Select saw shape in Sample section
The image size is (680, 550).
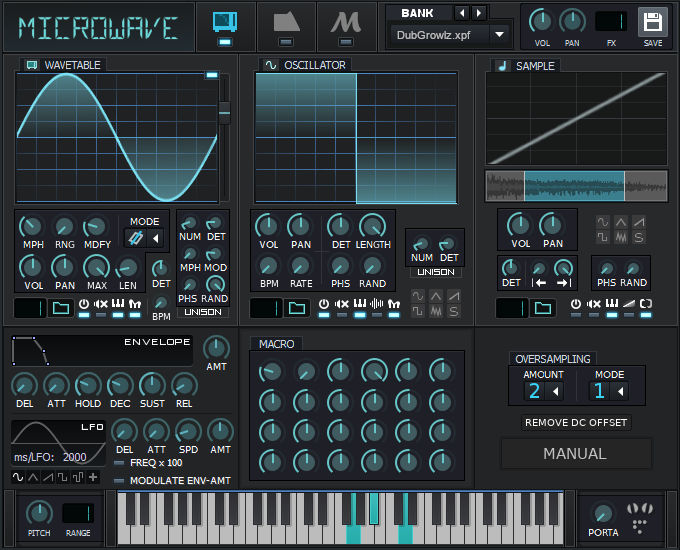click(x=639, y=223)
